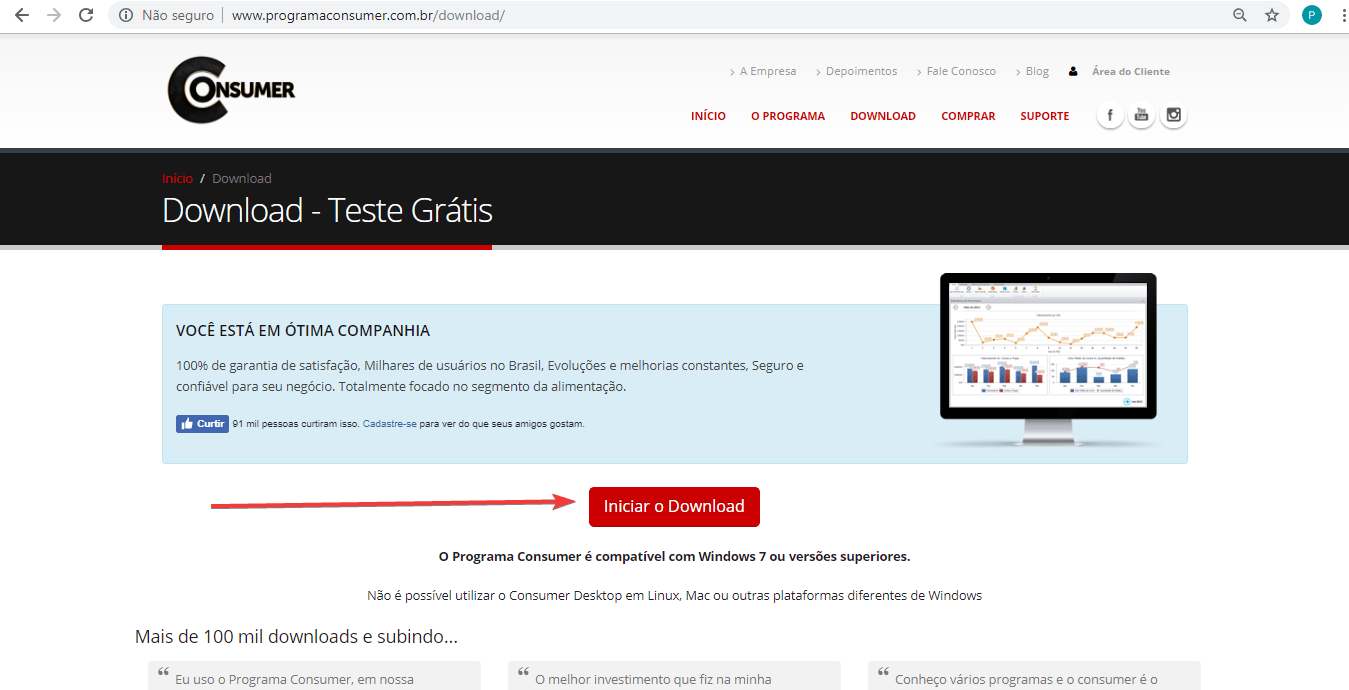
Task: Open the YouTube channel icon
Action: (x=1141, y=114)
